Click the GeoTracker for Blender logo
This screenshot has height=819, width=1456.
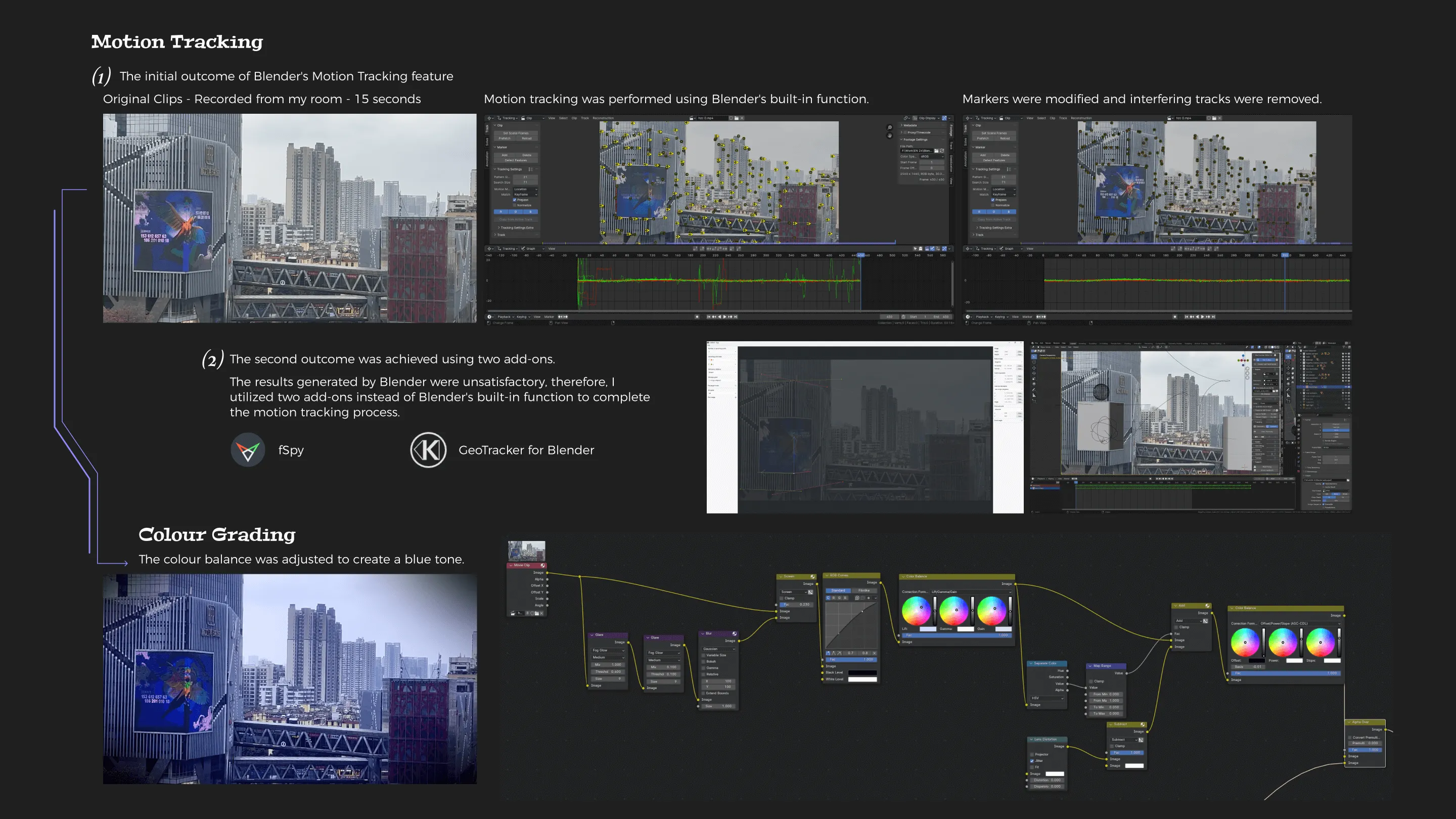(x=428, y=450)
